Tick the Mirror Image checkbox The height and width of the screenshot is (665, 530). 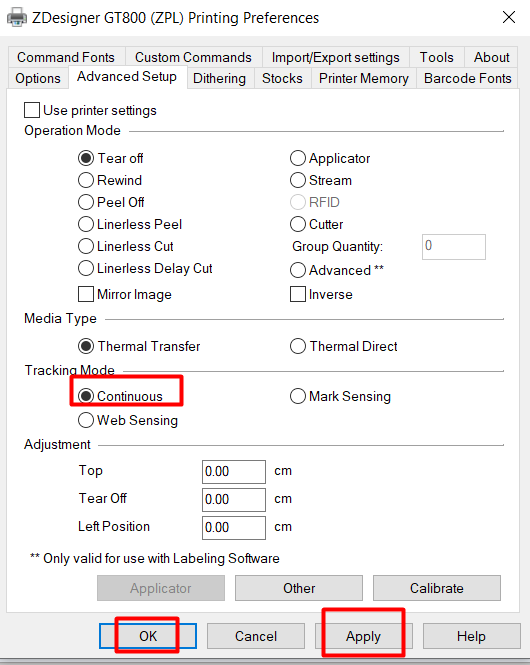point(86,294)
